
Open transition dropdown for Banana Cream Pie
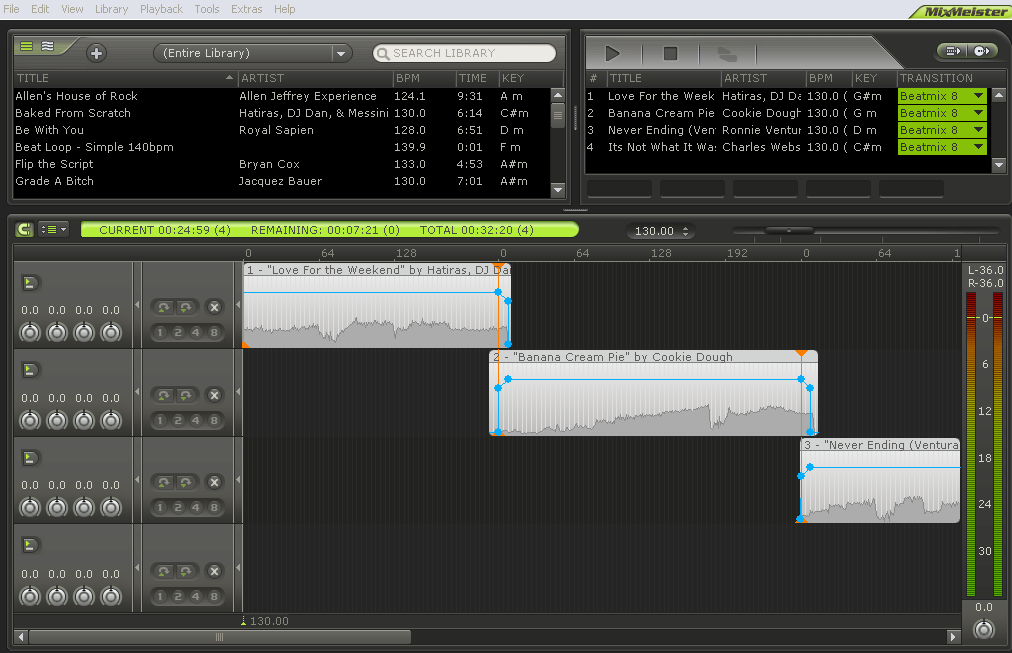(978, 113)
